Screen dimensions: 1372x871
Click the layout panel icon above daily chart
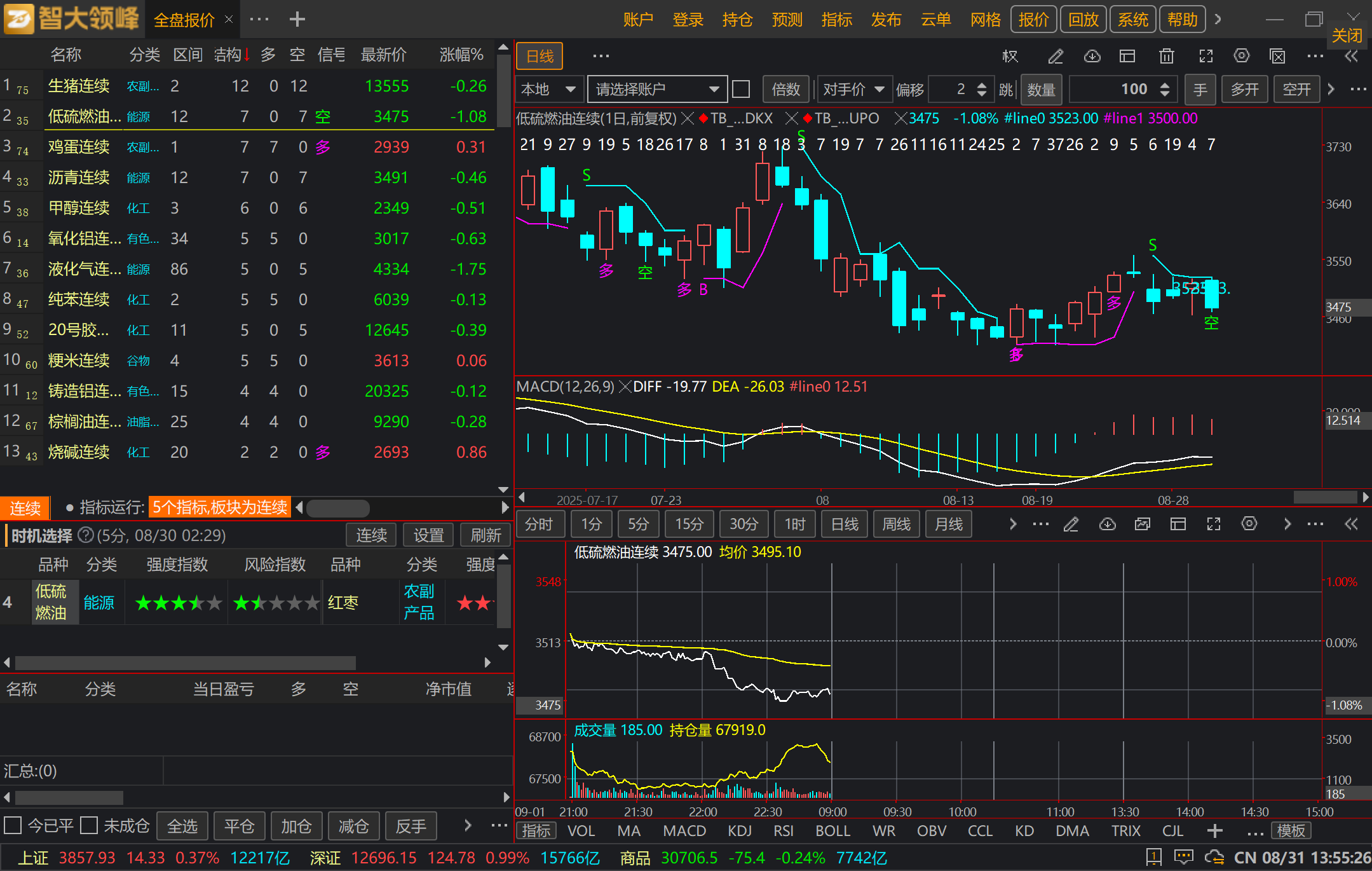pyautogui.click(x=1127, y=57)
